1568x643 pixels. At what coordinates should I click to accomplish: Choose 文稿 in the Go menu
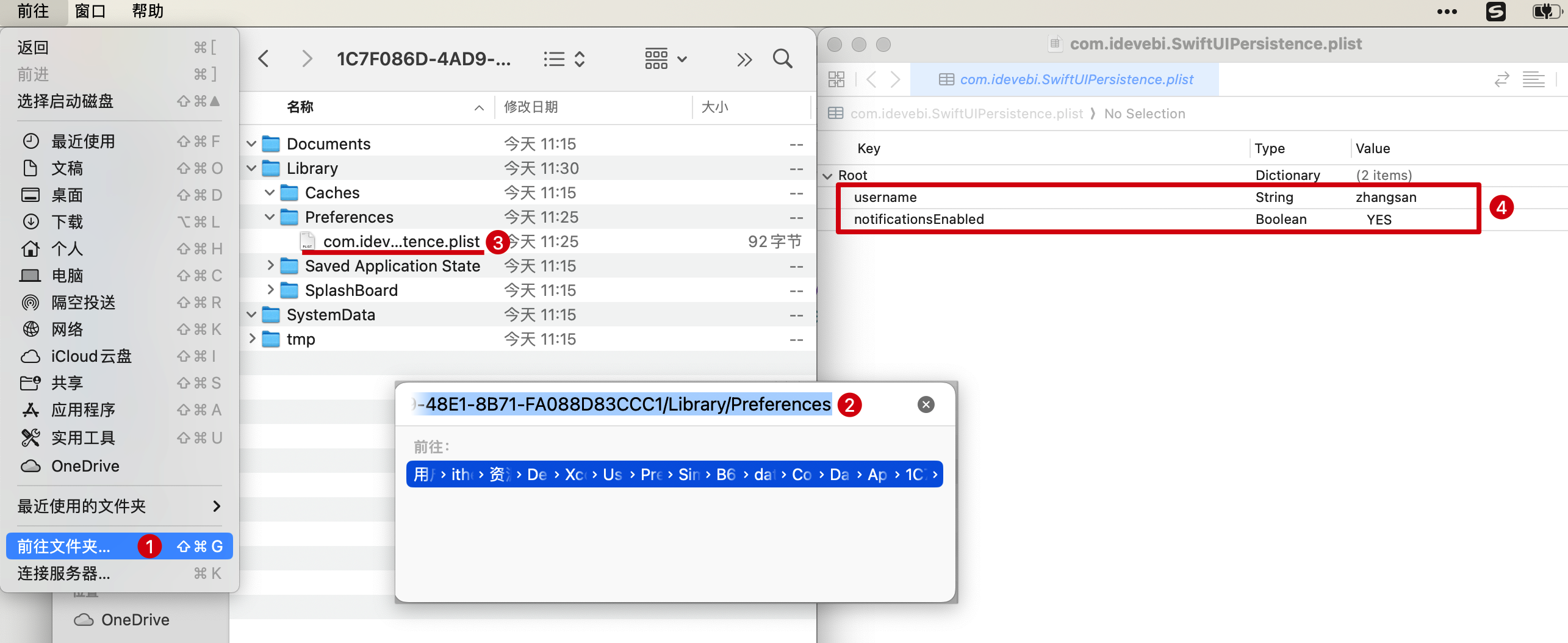pyautogui.click(x=119, y=168)
